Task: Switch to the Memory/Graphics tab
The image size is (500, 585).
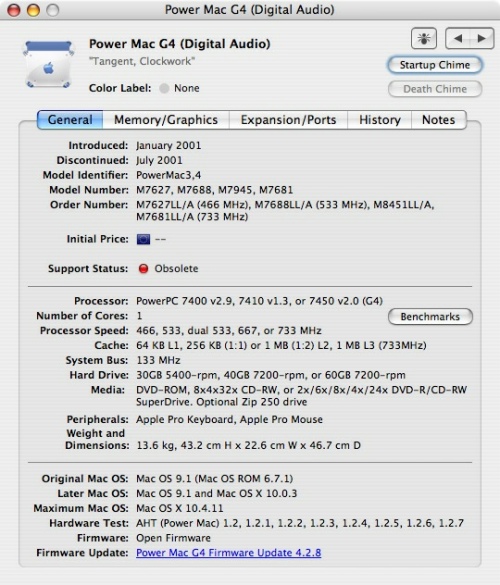Action: (166, 120)
